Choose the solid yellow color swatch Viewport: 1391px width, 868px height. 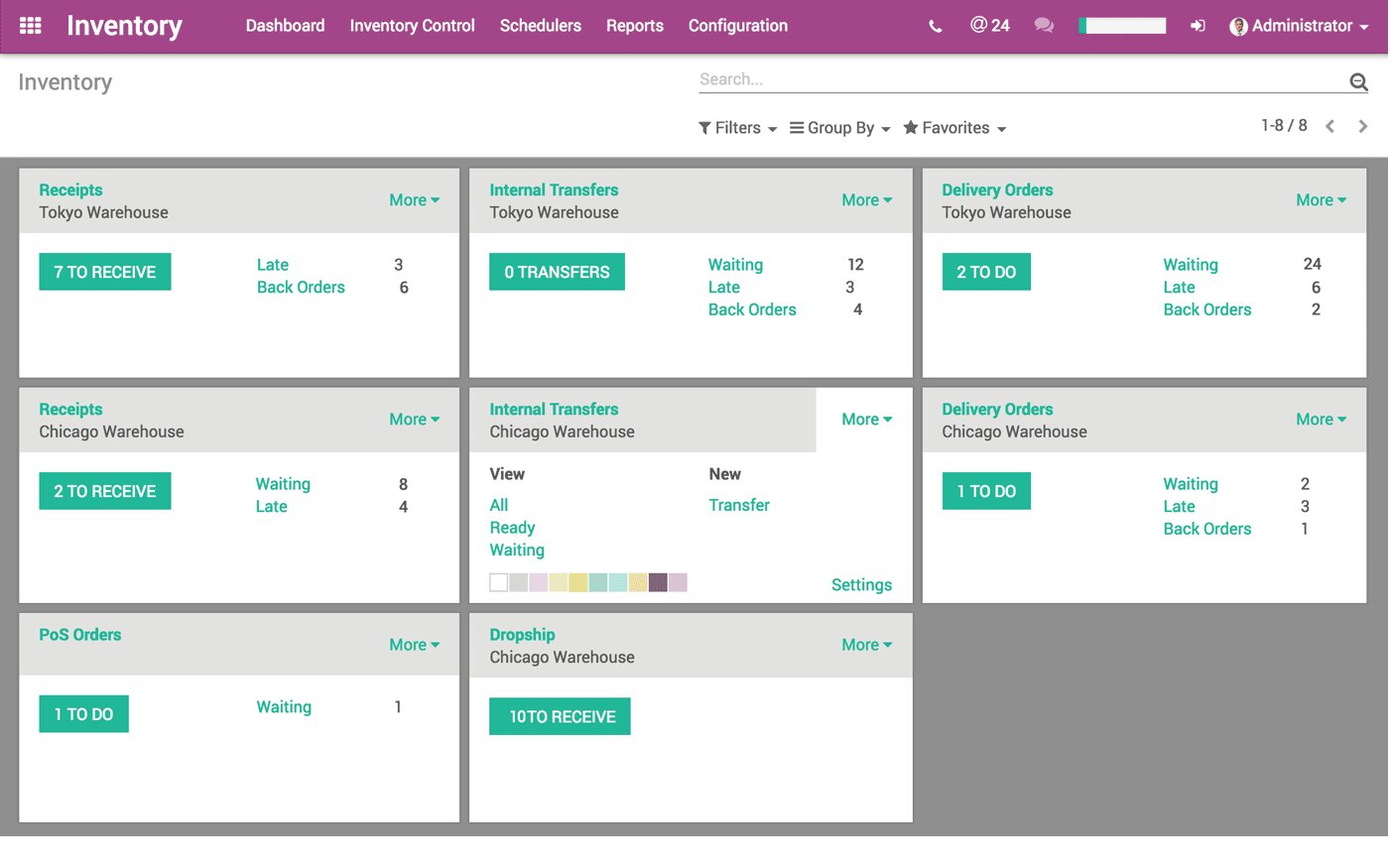(578, 582)
